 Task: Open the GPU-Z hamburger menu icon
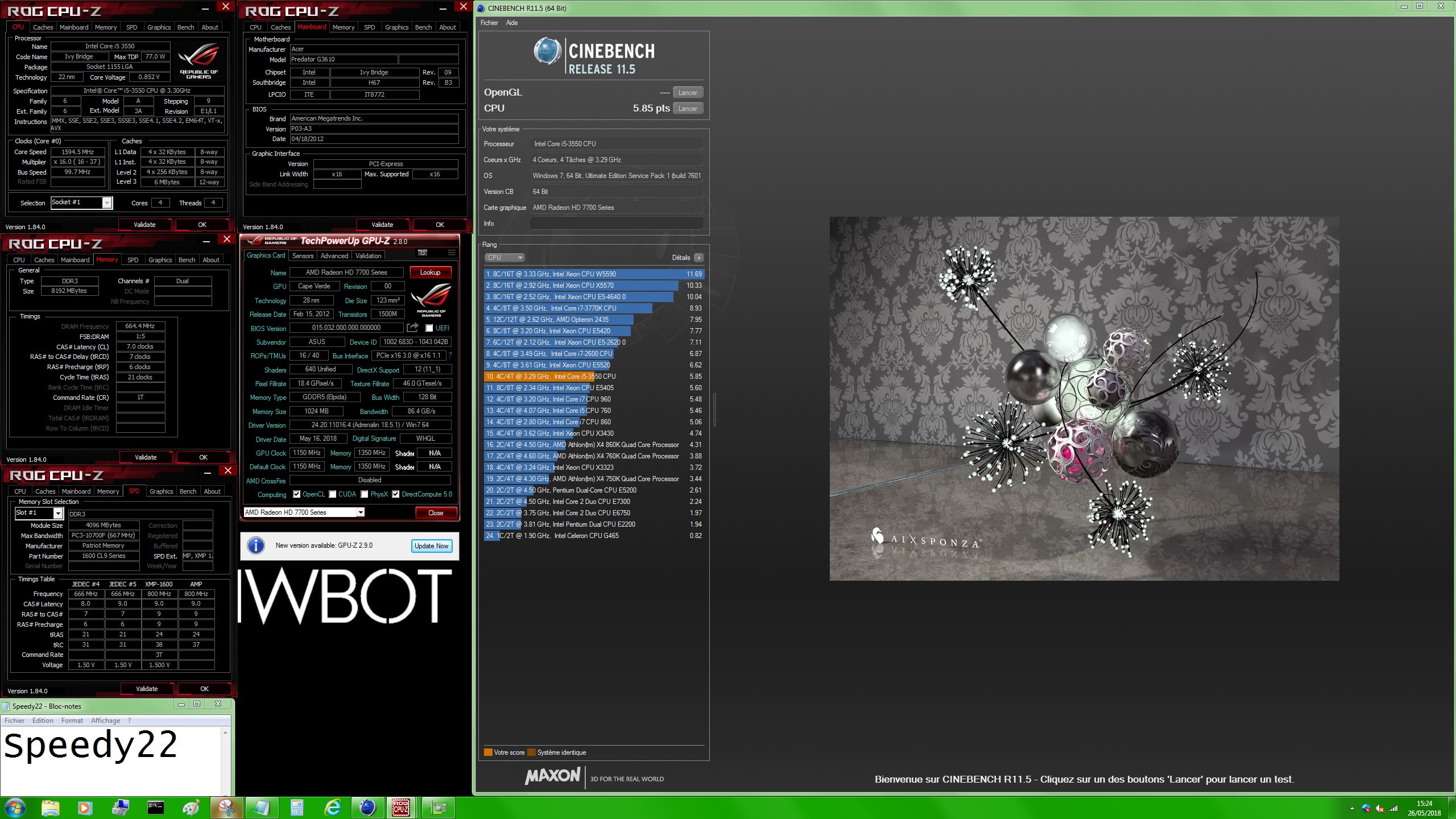click(x=452, y=253)
